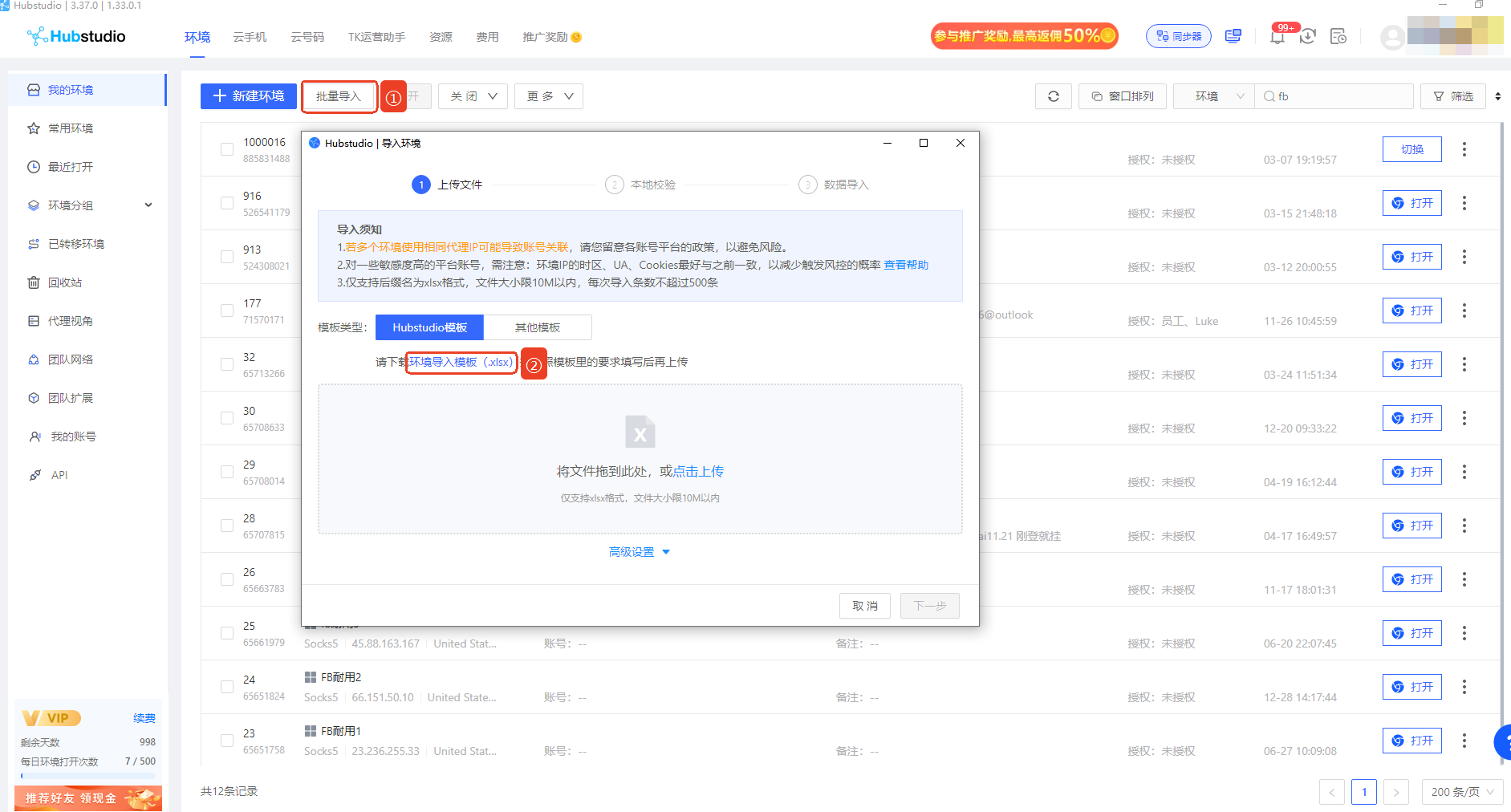Click the 批量导入 button
The image size is (1511, 812).
coord(339,96)
